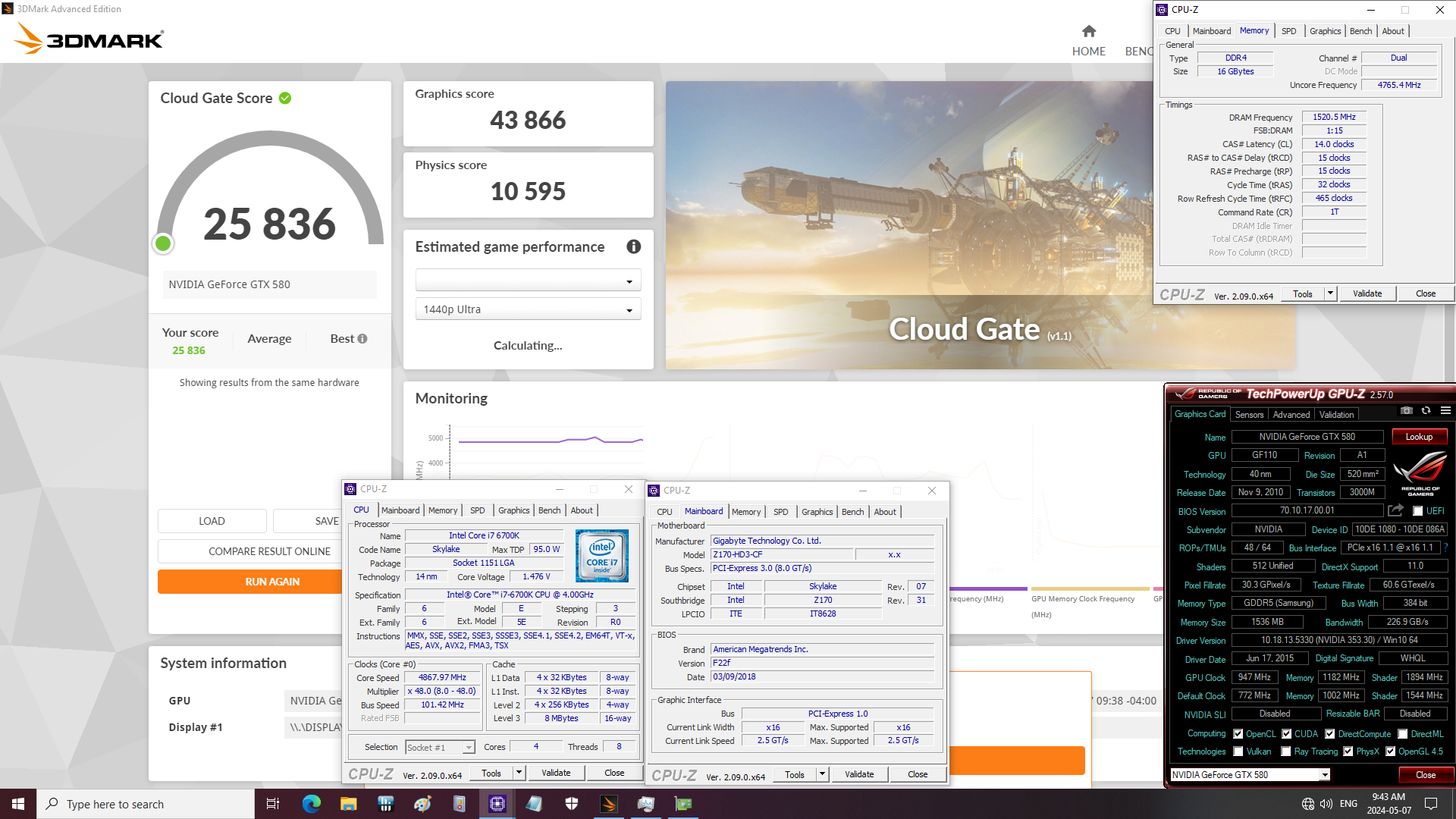Open GPU selection dropdown in GPU-Z
Viewport: 1456px width, 819px height.
pyautogui.click(x=1250, y=774)
